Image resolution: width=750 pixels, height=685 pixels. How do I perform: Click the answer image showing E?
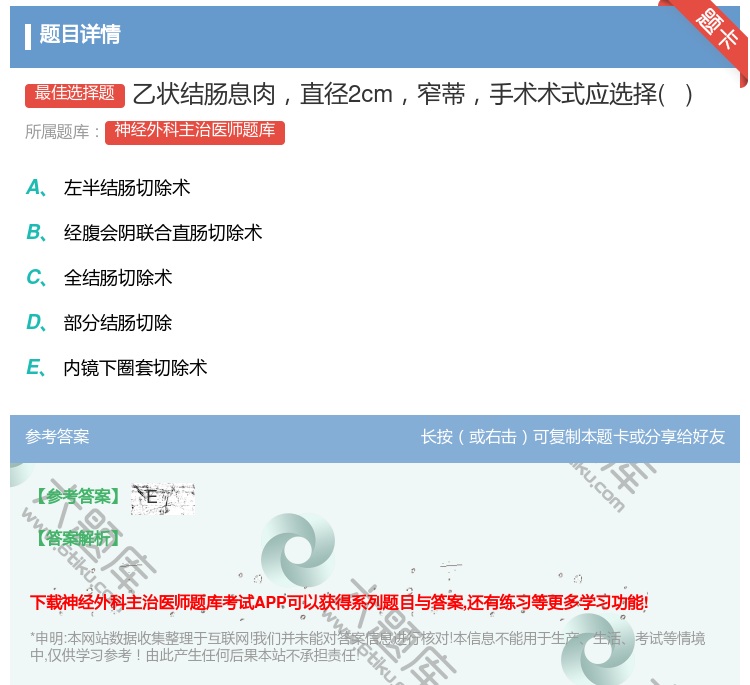pyautogui.click(x=162, y=498)
